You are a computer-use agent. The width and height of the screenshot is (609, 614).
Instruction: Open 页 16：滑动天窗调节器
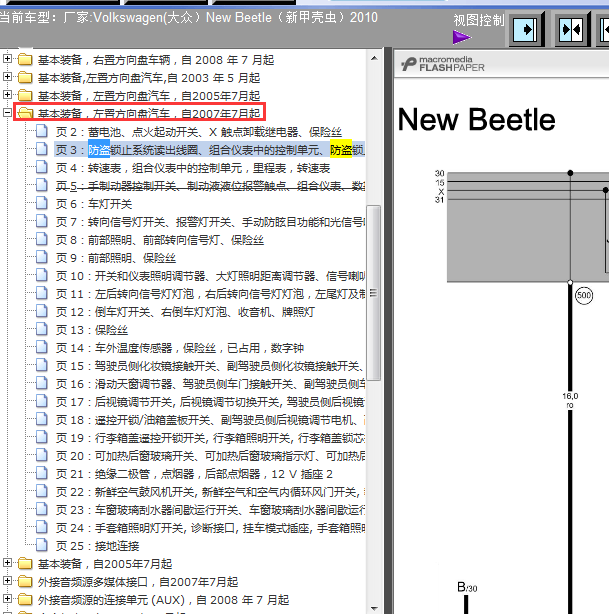210,384
